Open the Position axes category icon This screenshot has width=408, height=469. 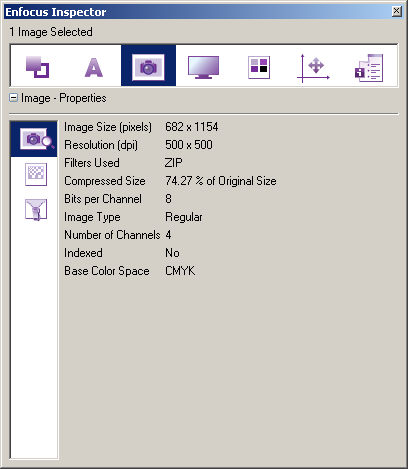(313, 68)
